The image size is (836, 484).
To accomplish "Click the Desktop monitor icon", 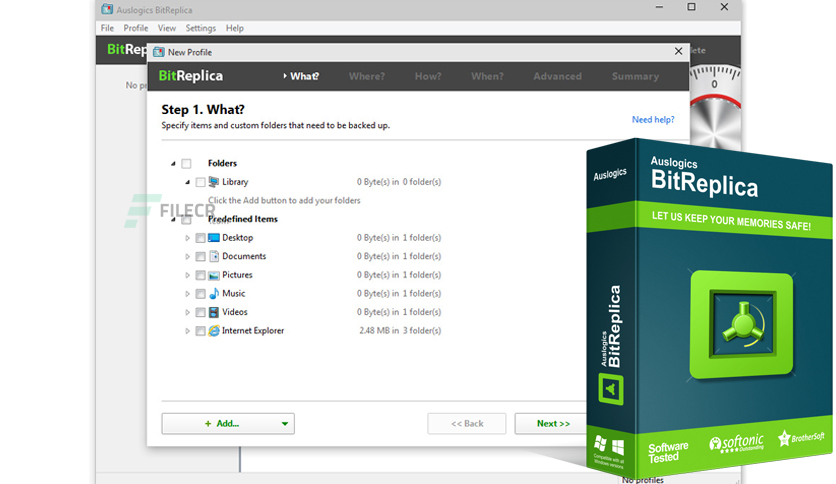I will pyautogui.click(x=214, y=238).
